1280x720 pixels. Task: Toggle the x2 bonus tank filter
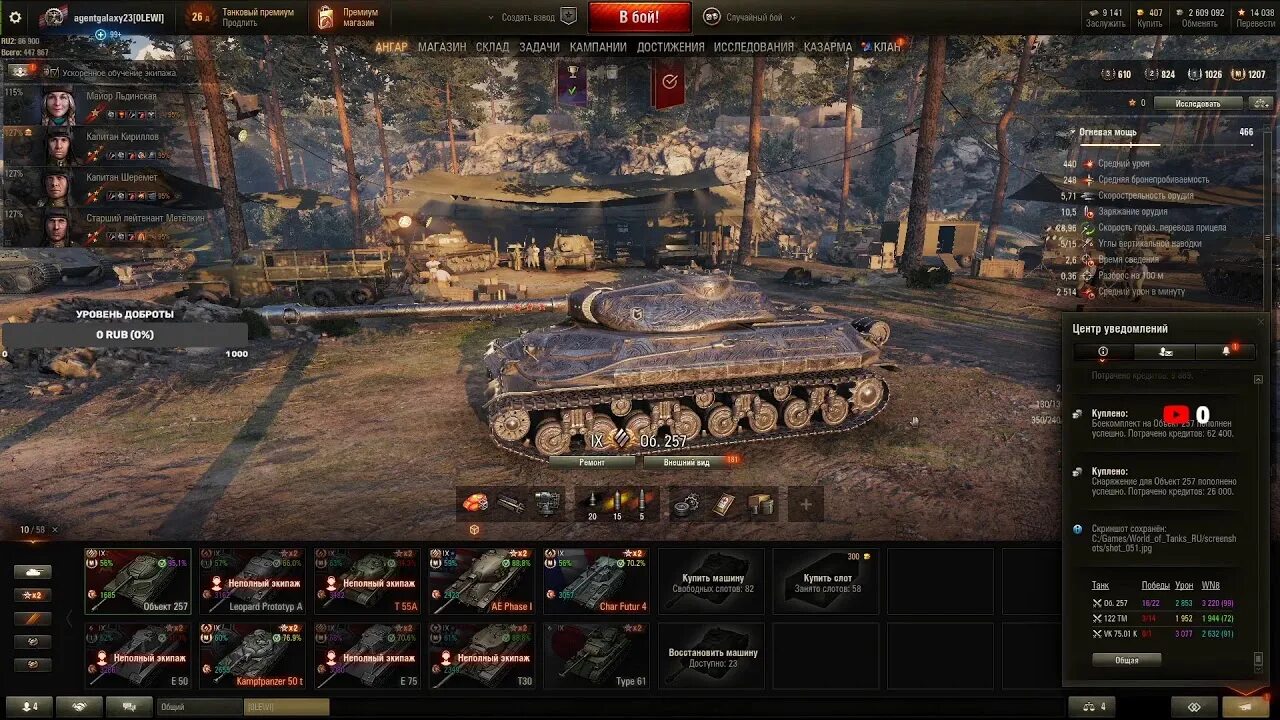(33, 595)
